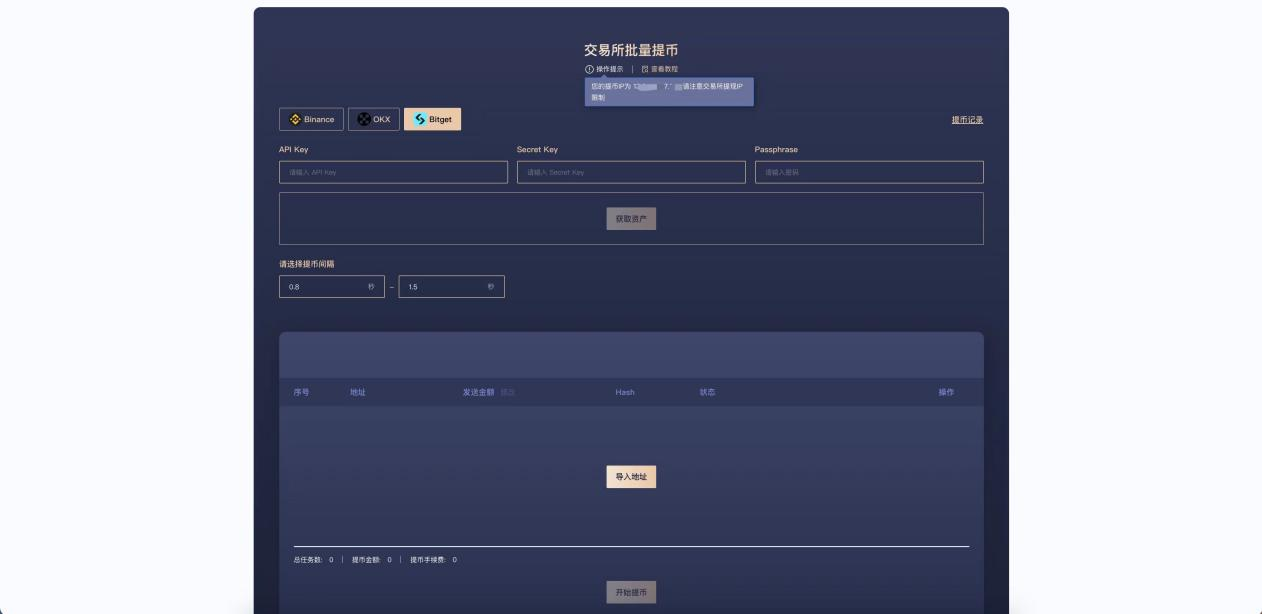Open the 提币记录 withdrawal records link
Viewport: 1262px width, 614px height.
click(x=966, y=120)
